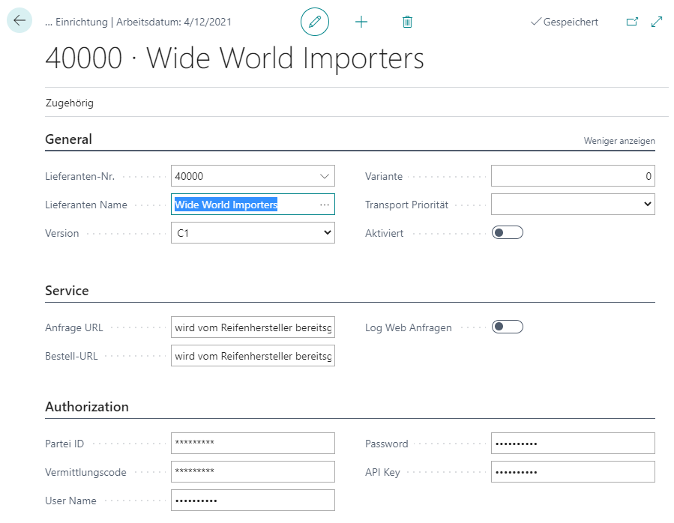The width and height of the screenshot is (674, 523).
Task: Collapse the Authorization section header
Action: (x=87, y=407)
